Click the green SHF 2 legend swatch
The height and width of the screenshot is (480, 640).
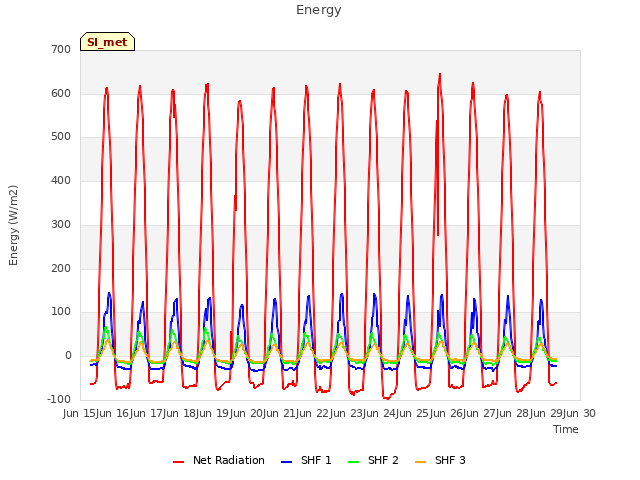353,462
